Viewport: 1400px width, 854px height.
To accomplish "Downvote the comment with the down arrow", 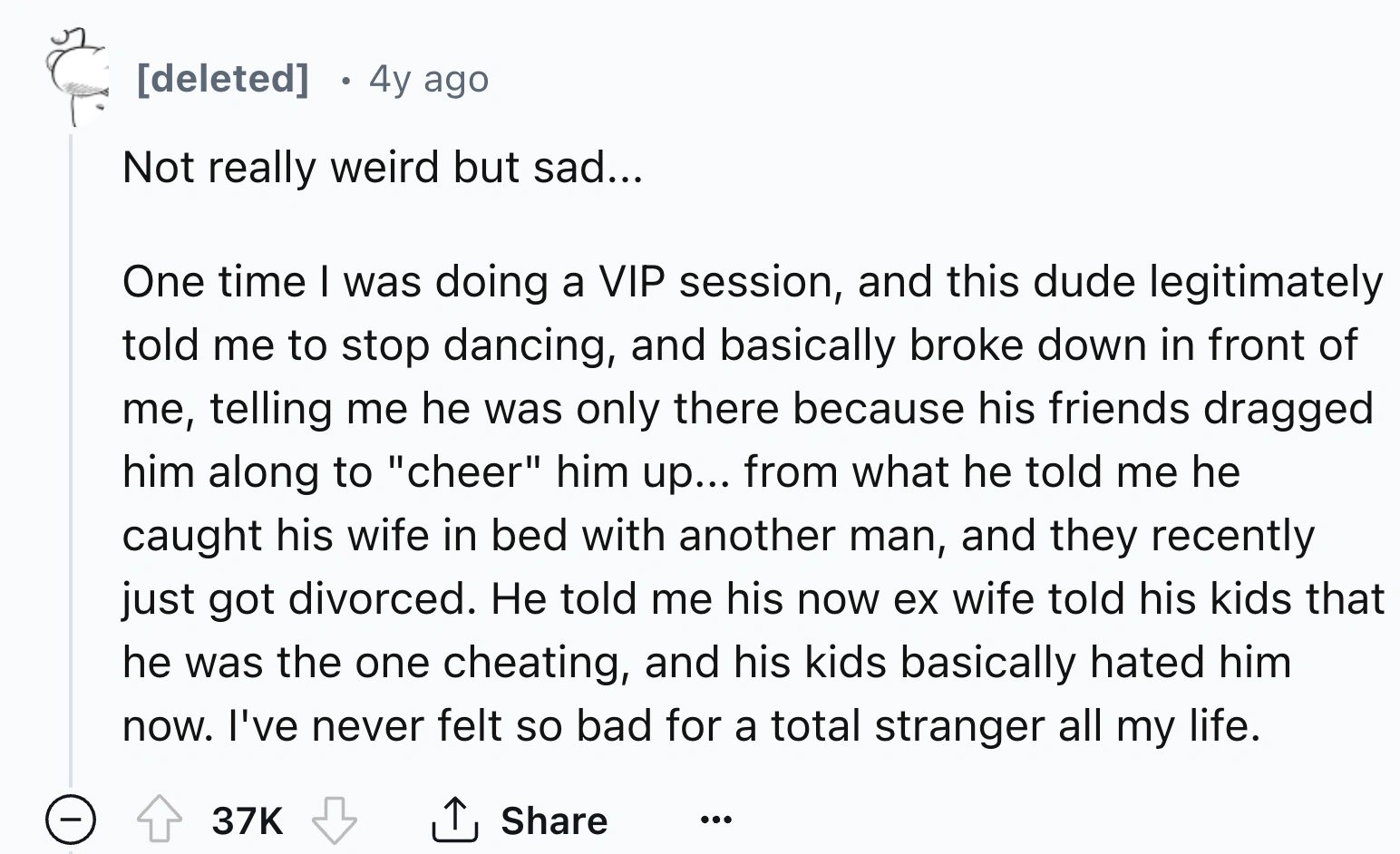I will [335, 820].
